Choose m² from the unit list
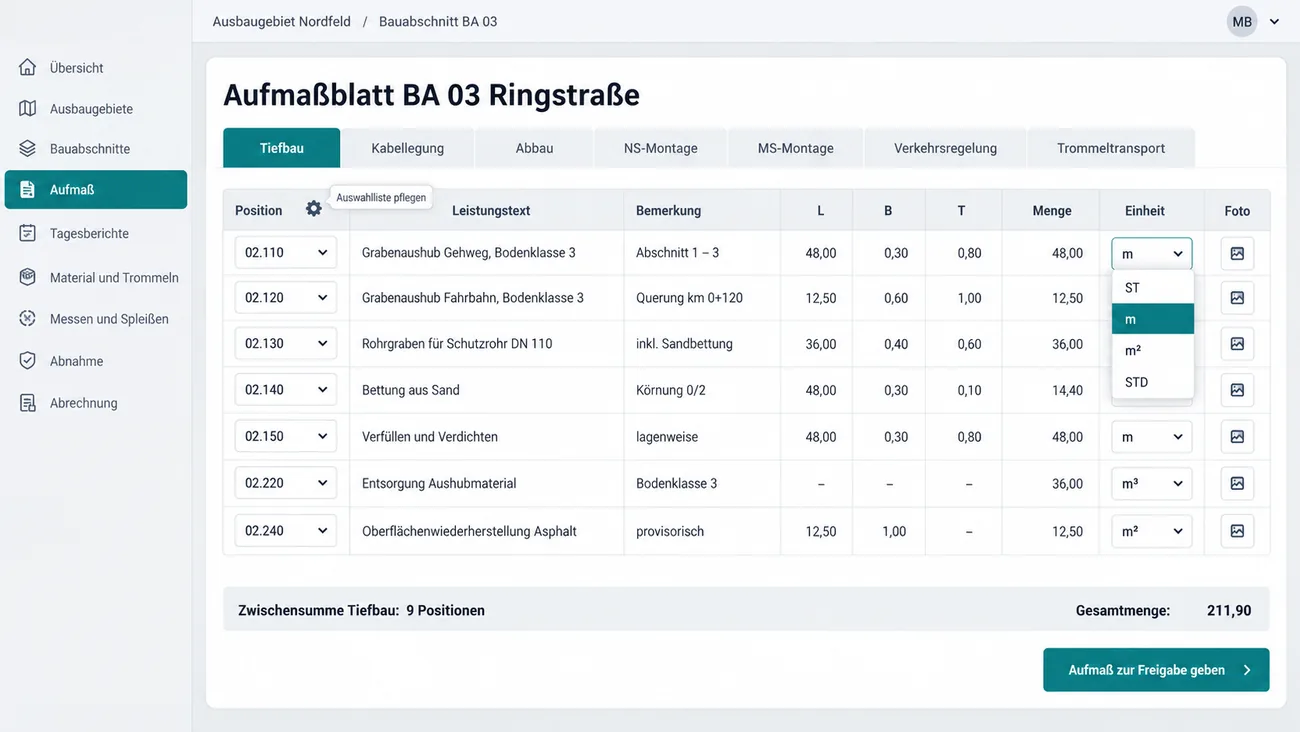The image size is (1300, 732). pos(1153,350)
